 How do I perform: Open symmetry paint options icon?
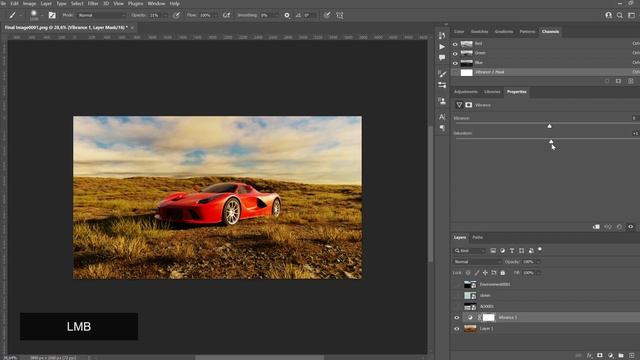coord(340,15)
